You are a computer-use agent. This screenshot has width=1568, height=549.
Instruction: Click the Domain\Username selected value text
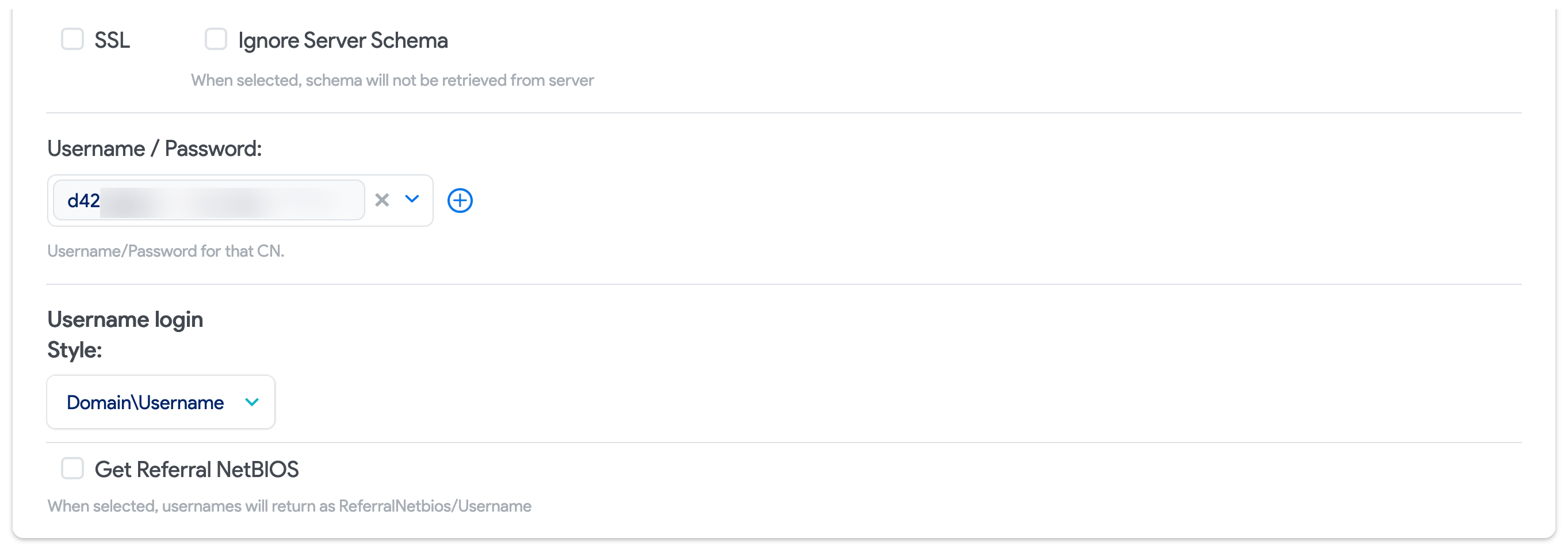(x=145, y=402)
